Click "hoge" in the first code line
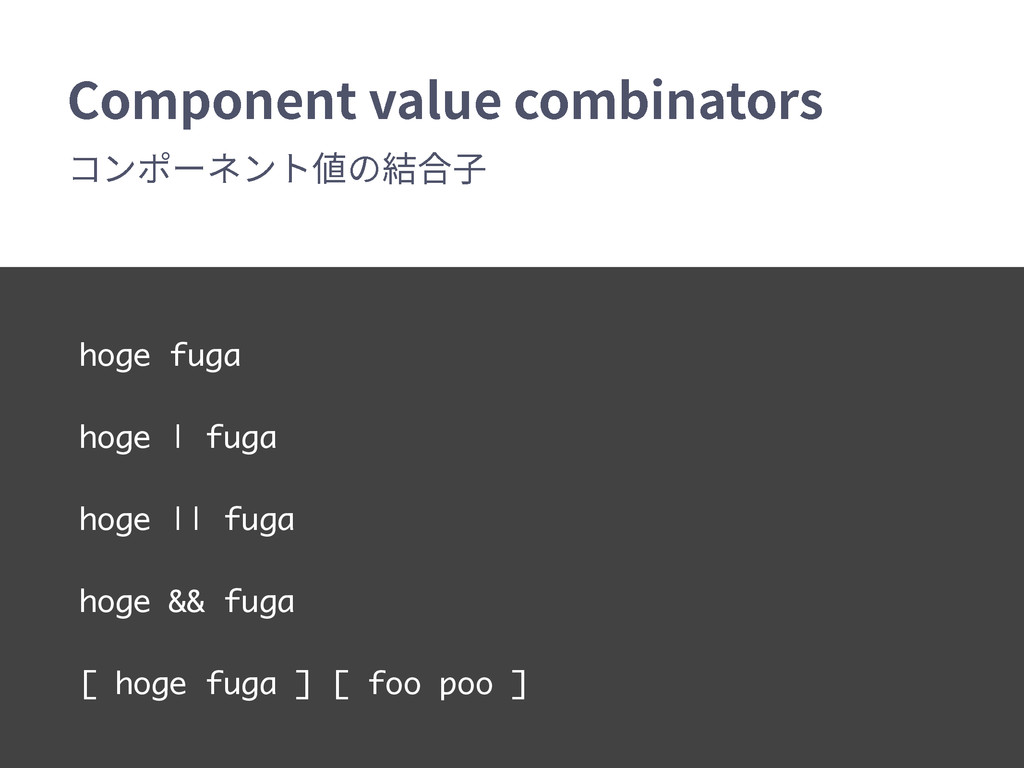Image resolution: width=1024 pixels, height=768 pixels. pos(114,356)
